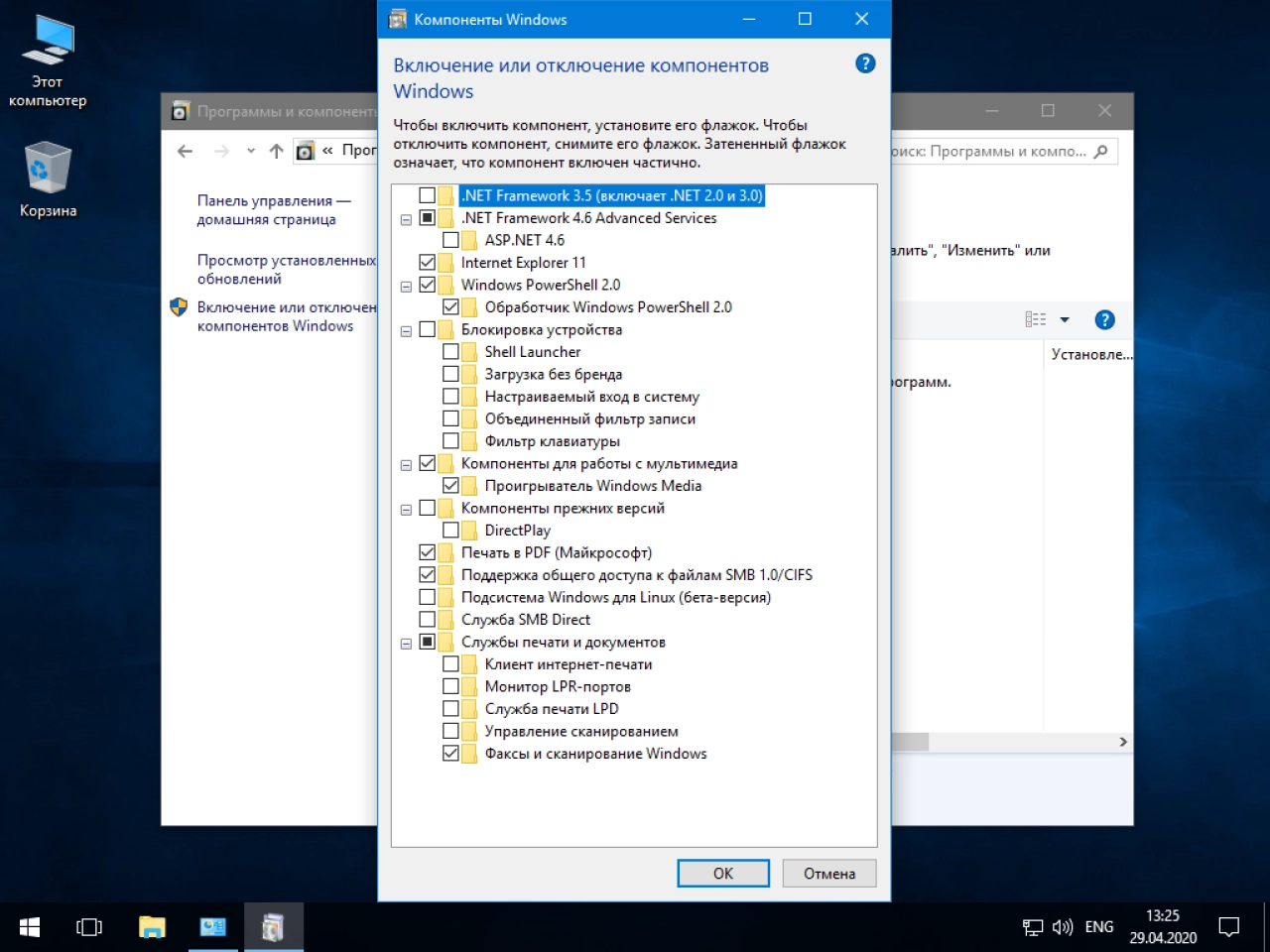
Task: Open the Action Center notifications icon
Action: click(x=1229, y=927)
